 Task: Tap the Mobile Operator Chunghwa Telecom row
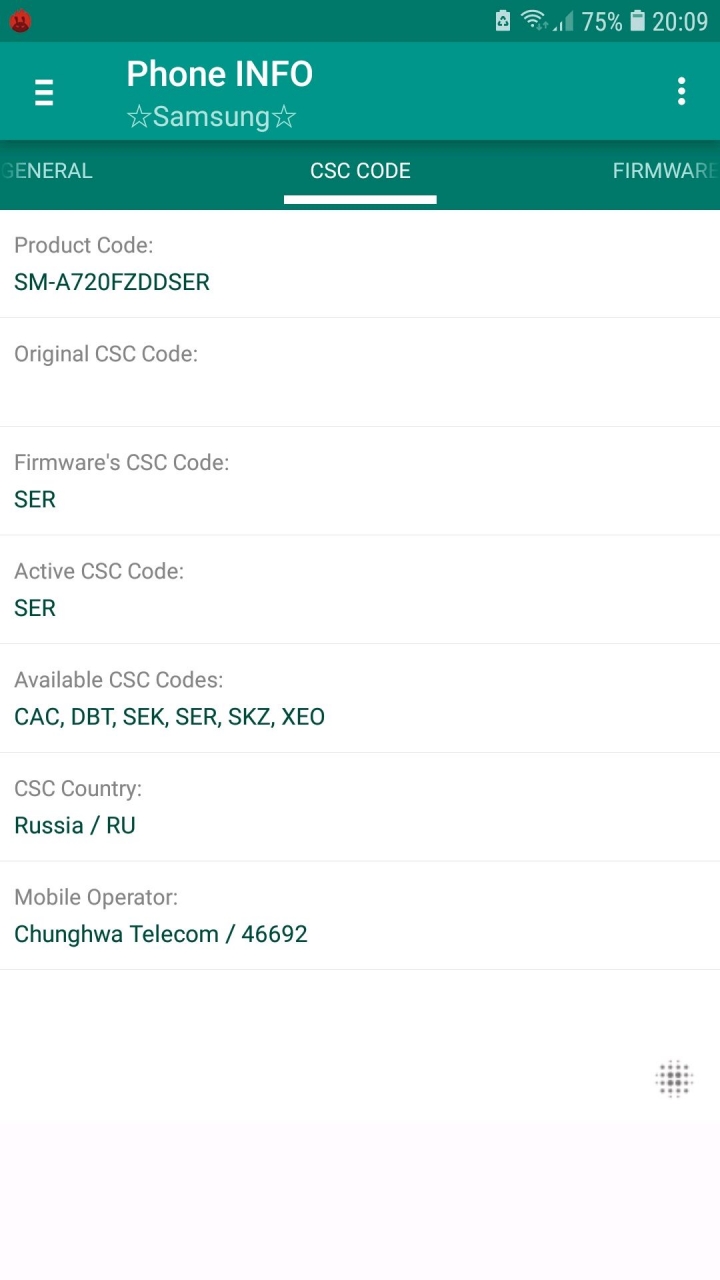(x=360, y=916)
